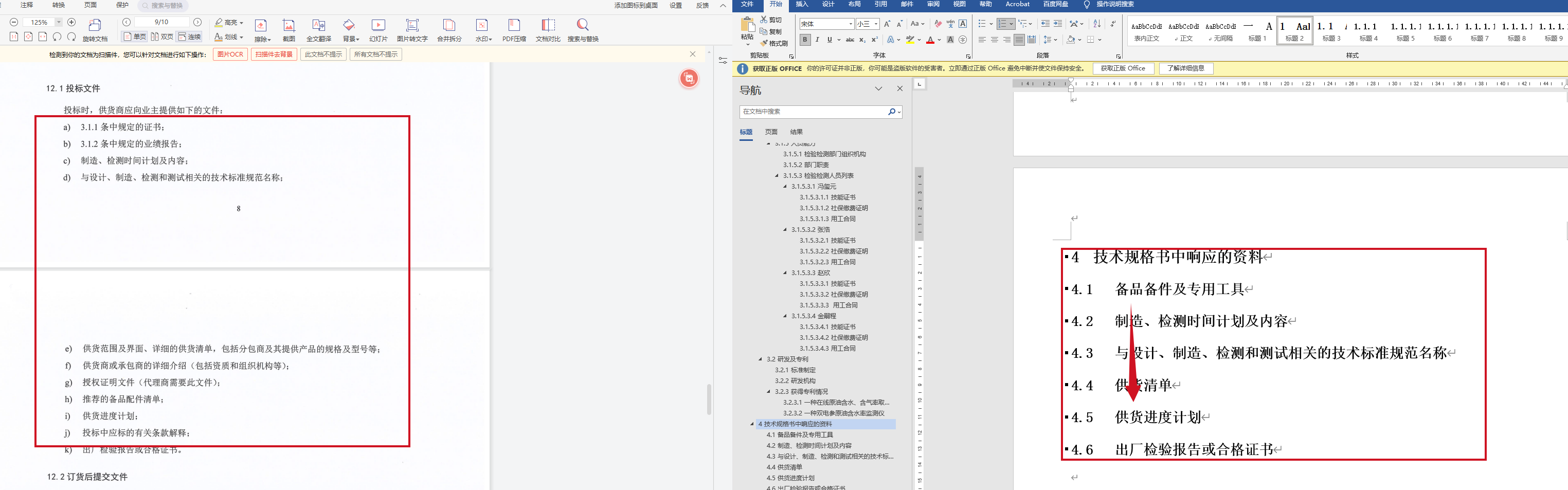Open the 125% zoom level dropdown
The height and width of the screenshot is (490, 1568).
(59, 23)
